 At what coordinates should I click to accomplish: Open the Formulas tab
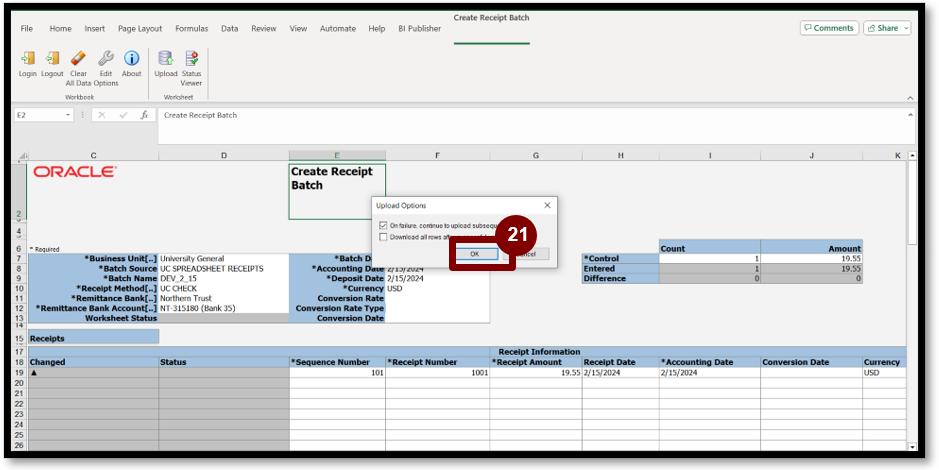coord(192,28)
